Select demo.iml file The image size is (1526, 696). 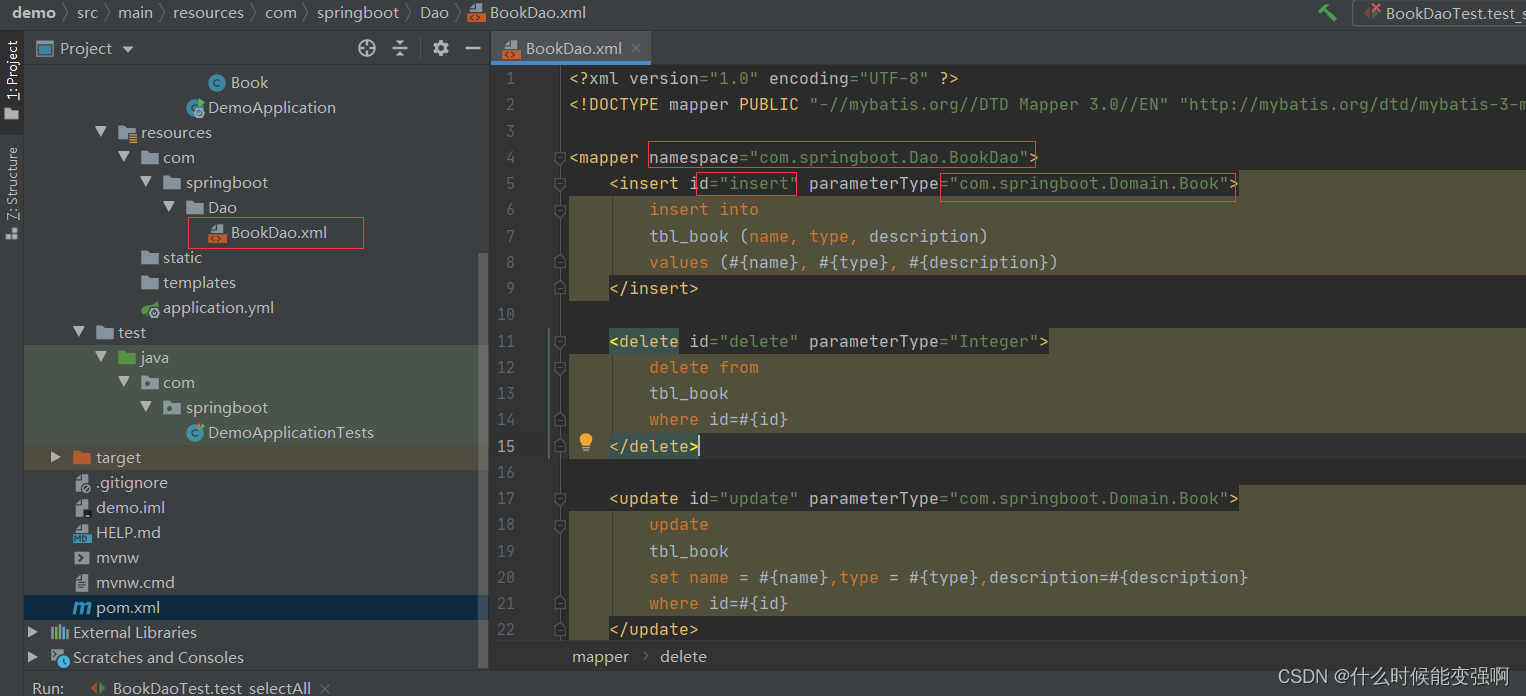[119, 507]
